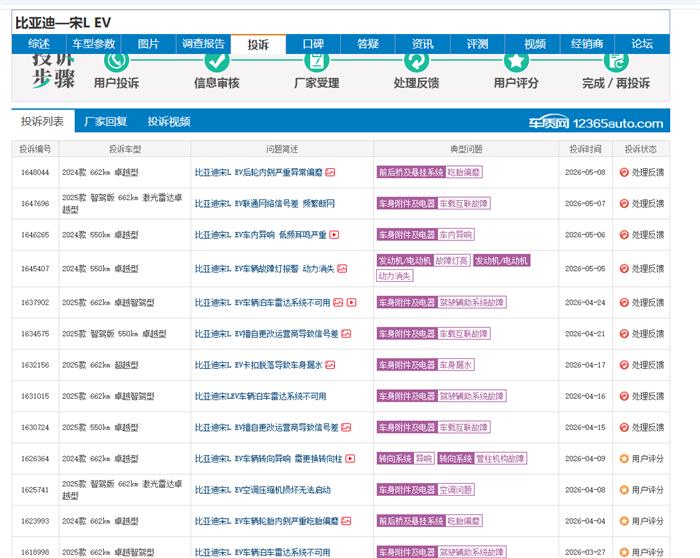Switch to the 厂家回复 tab

[106, 121]
